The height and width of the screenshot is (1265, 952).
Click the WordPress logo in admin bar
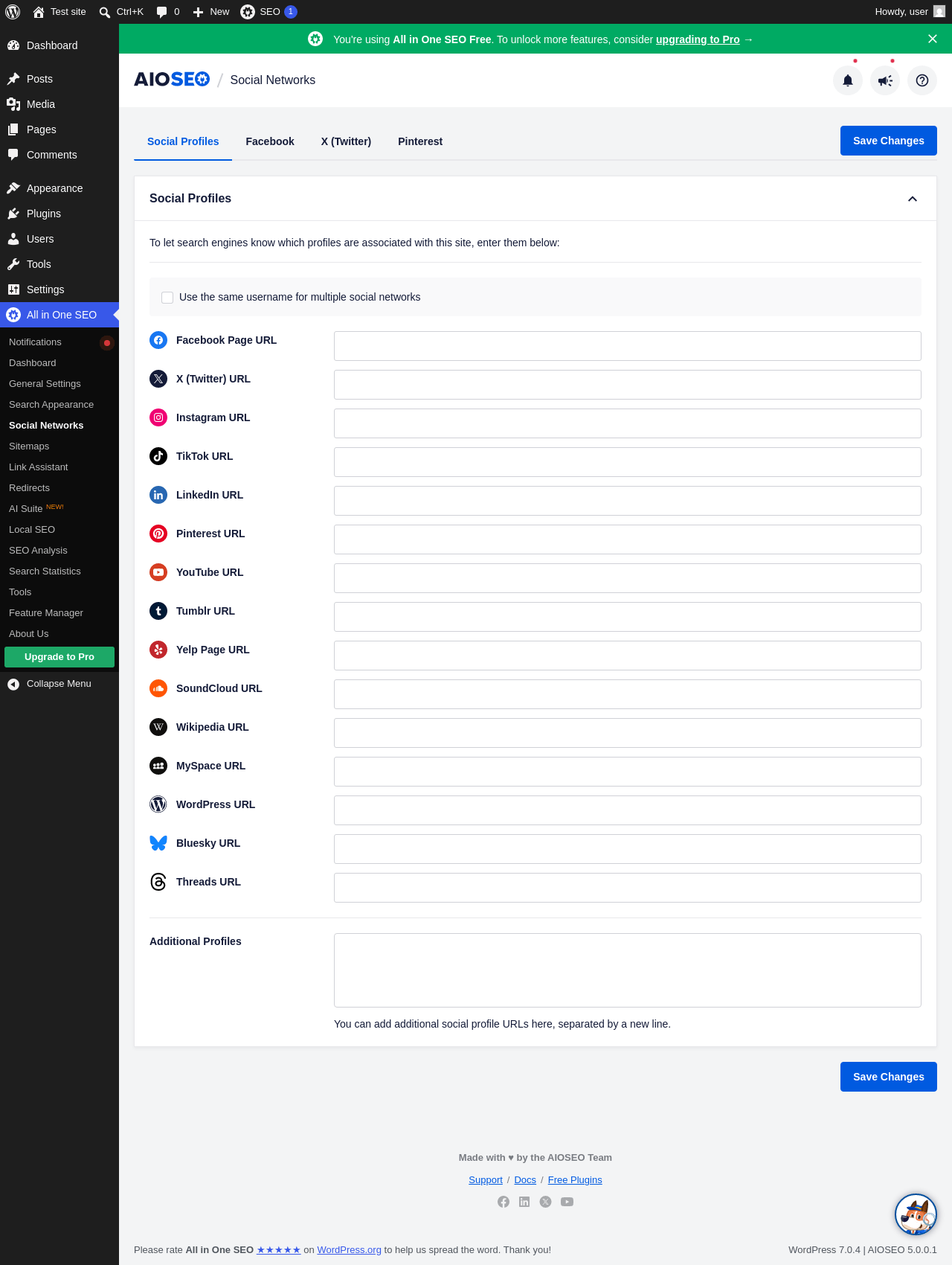[13, 12]
